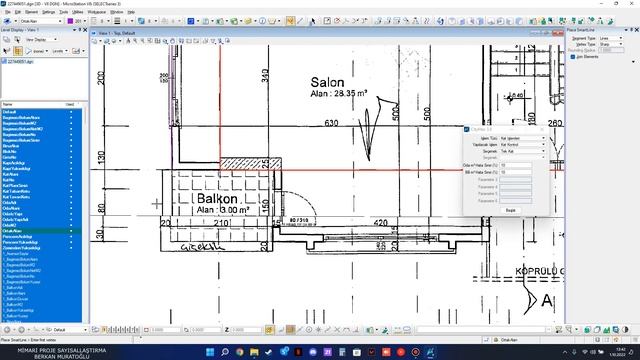Screen dimensions: 640x360
Task: Click the zoom in magnifier in View 1 toolbar
Action: [x=135, y=41]
